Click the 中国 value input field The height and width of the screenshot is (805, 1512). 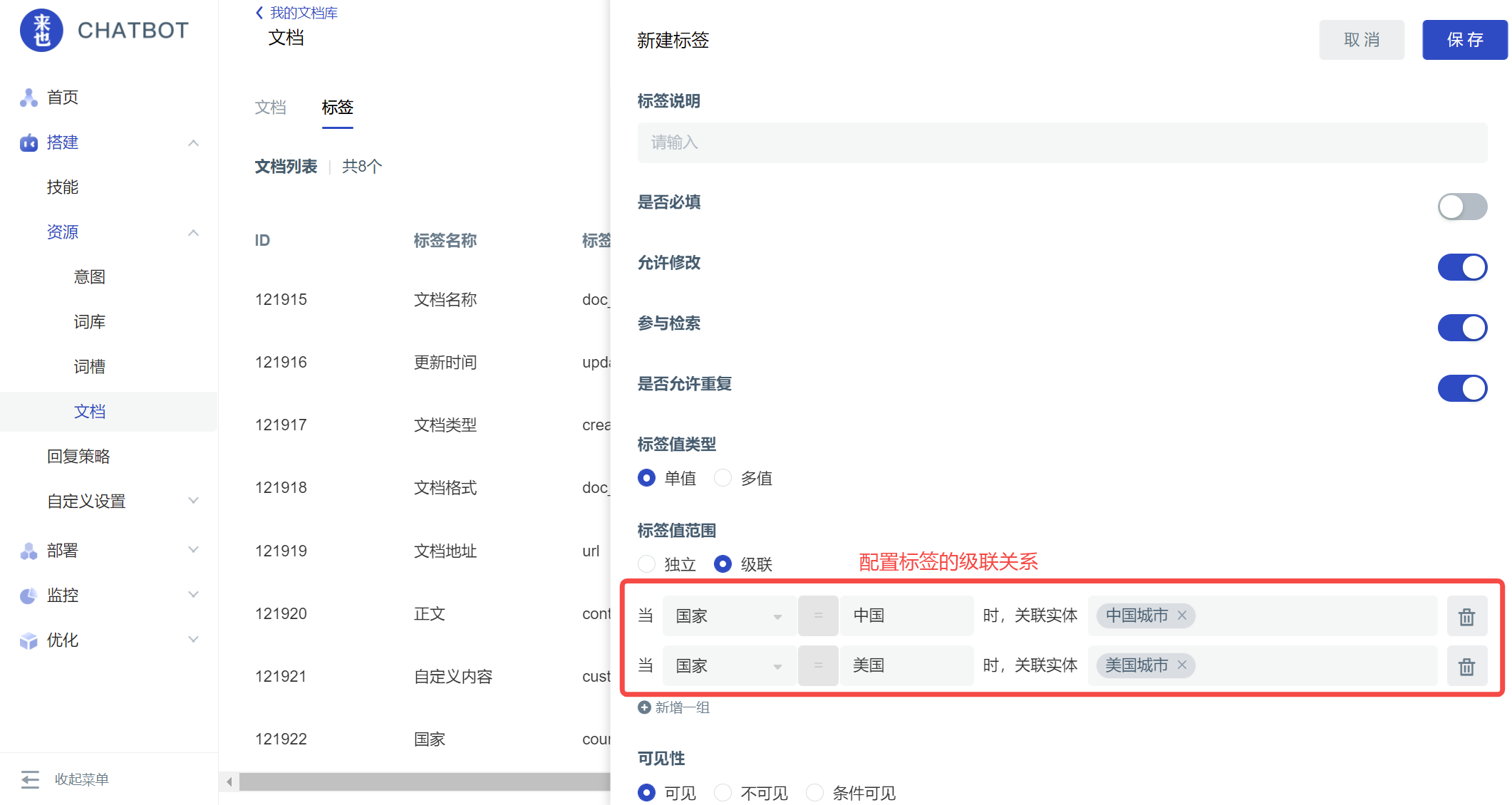tap(906, 616)
